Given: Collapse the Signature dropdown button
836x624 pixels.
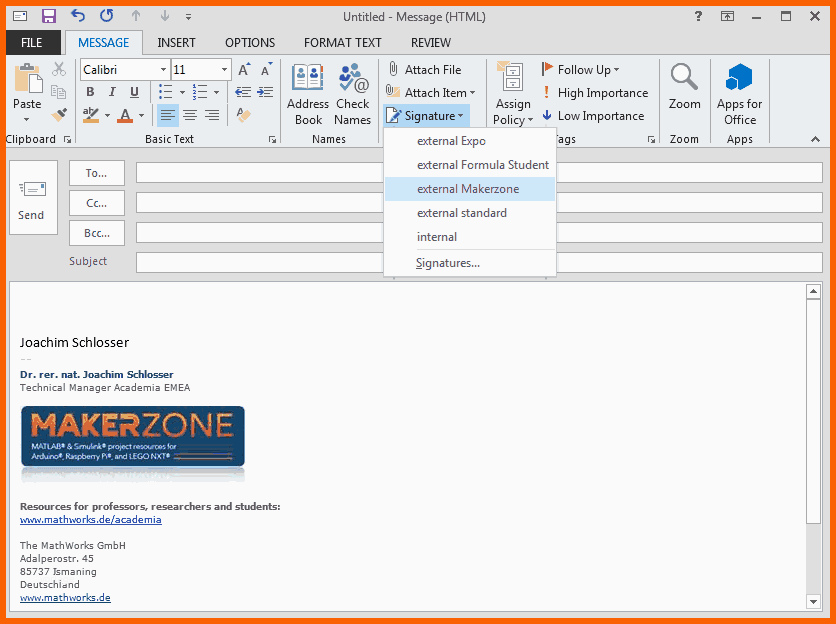Looking at the screenshot, I should (426, 116).
